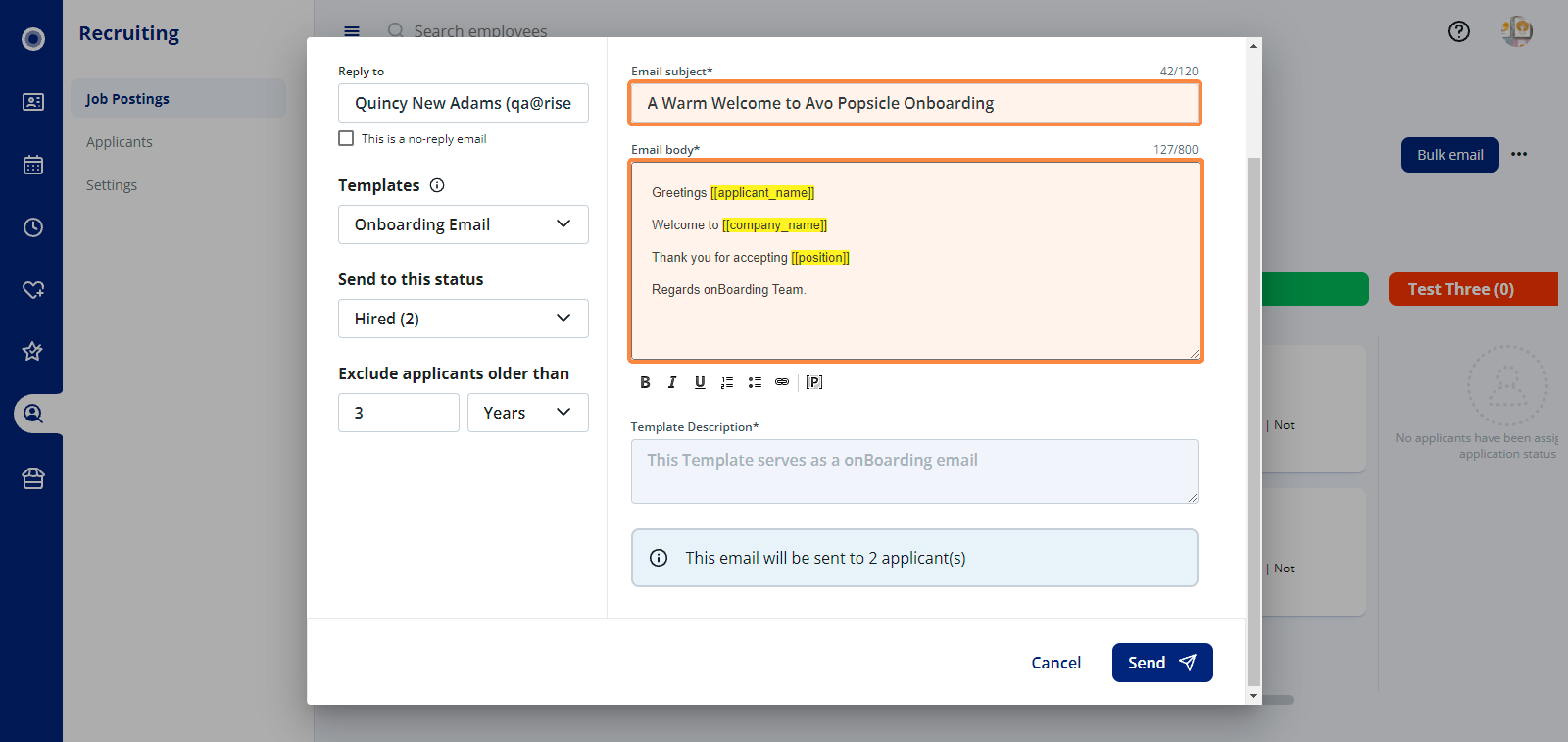Click the [[applicant_name]] placeholder

coord(762,192)
